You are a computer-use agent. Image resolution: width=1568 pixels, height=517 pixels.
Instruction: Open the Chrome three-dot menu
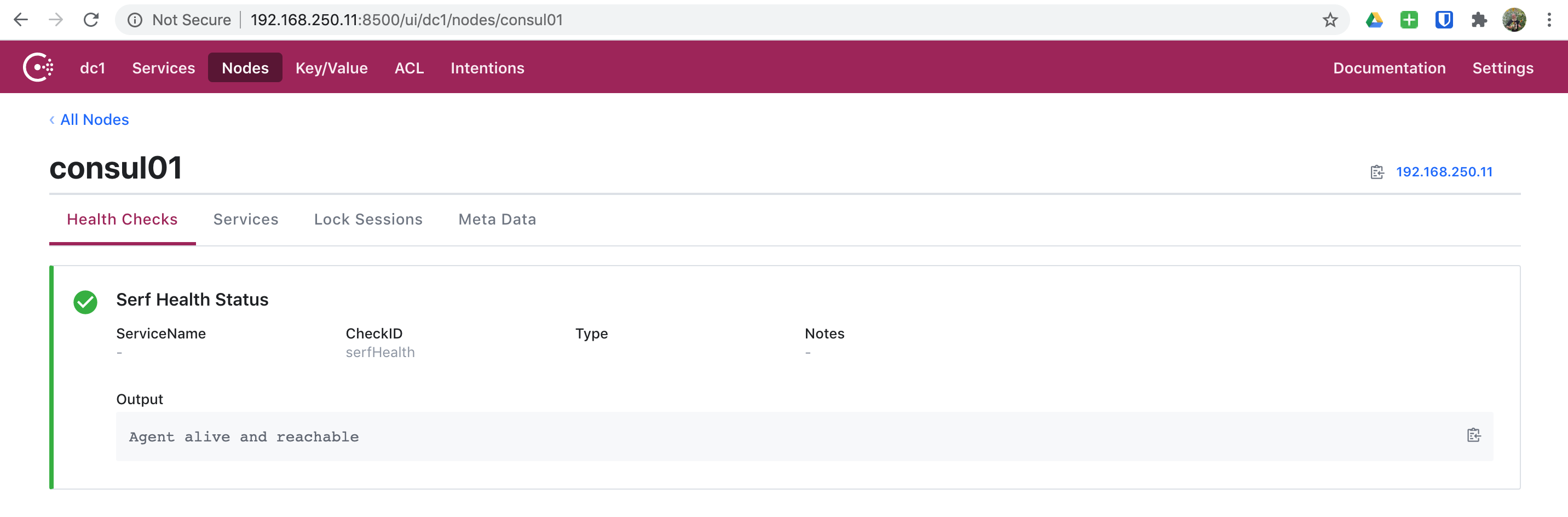1549,20
